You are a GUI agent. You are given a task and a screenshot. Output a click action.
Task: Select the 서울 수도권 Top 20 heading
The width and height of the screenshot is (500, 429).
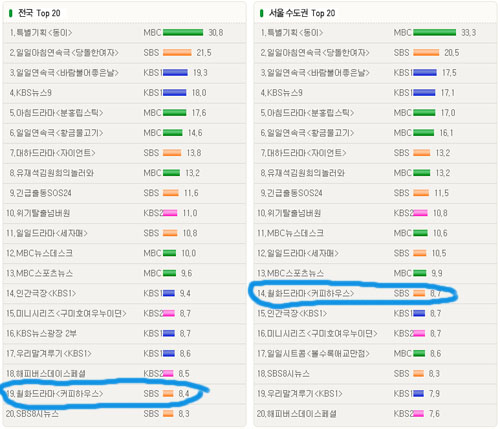(x=302, y=13)
